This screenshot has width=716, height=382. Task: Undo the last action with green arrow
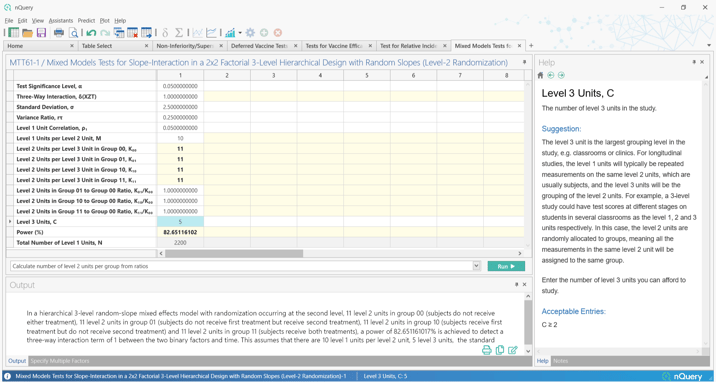click(91, 32)
